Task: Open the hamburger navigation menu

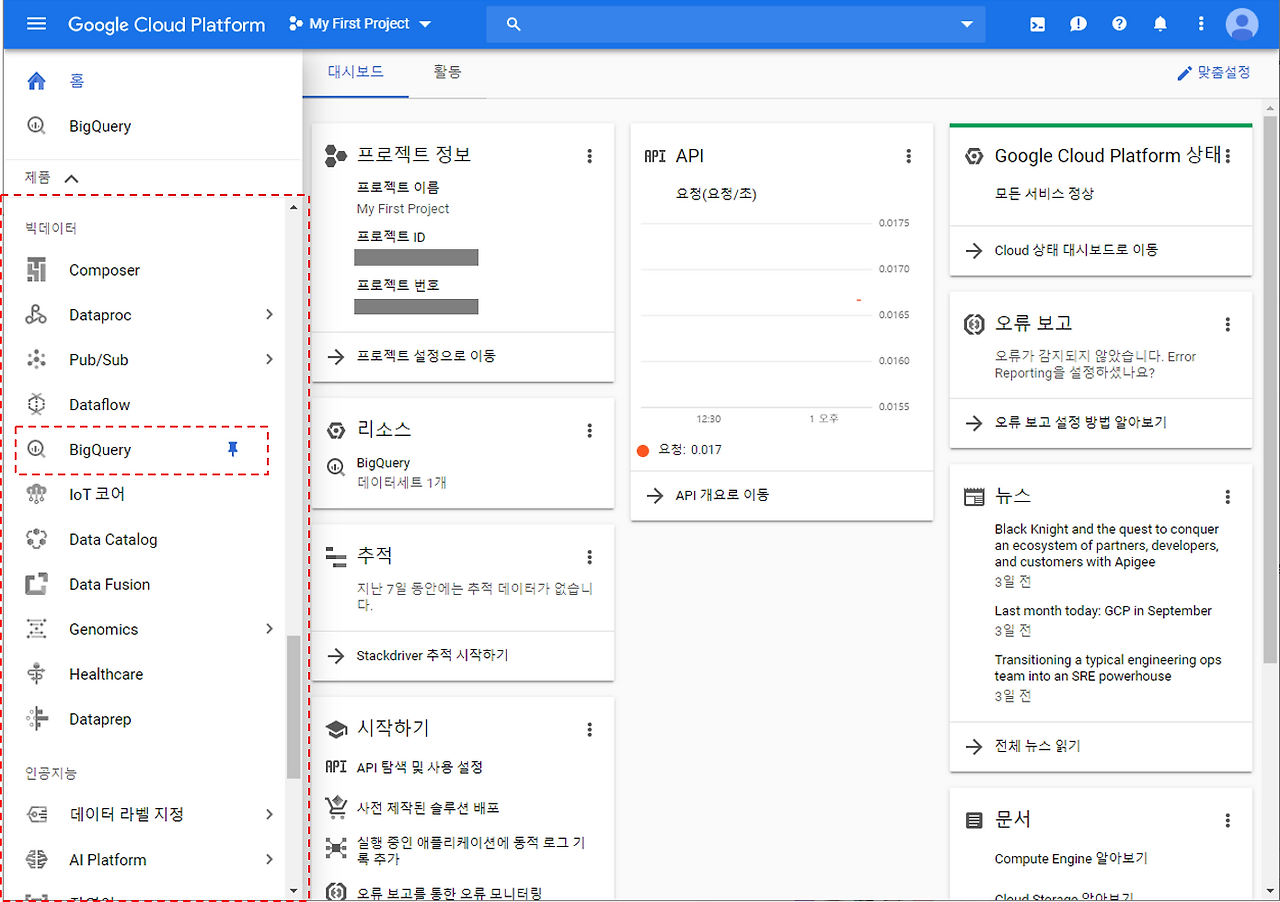Action: click(36, 24)
